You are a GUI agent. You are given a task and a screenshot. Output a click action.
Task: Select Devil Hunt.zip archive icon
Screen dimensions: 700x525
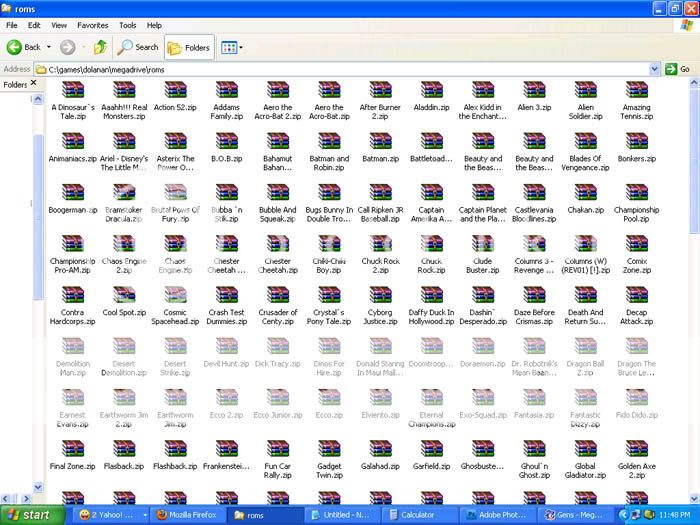click(227, 346)
